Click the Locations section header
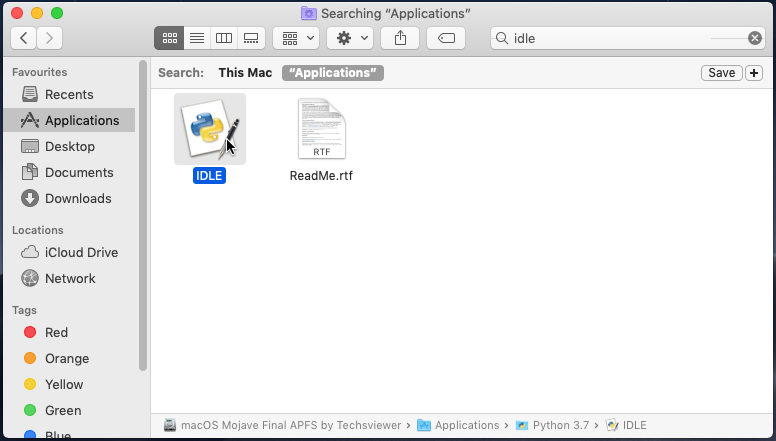This screenshot has width=776, height=441. coord(38,230)
